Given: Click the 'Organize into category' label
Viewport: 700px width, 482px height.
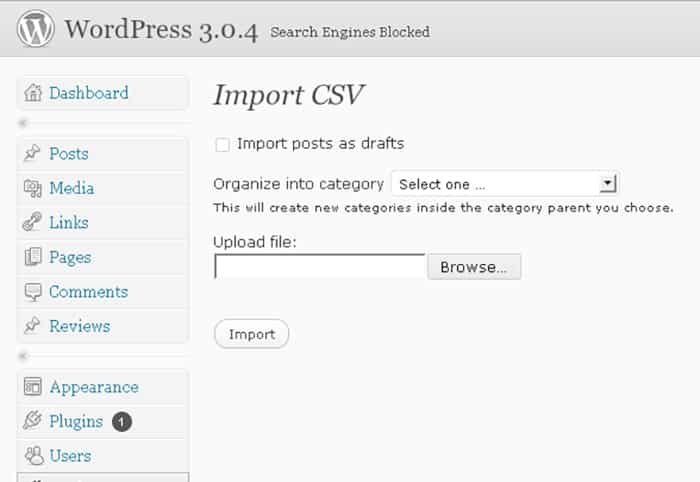Looking at the screenshot, I should coord(299,184).
